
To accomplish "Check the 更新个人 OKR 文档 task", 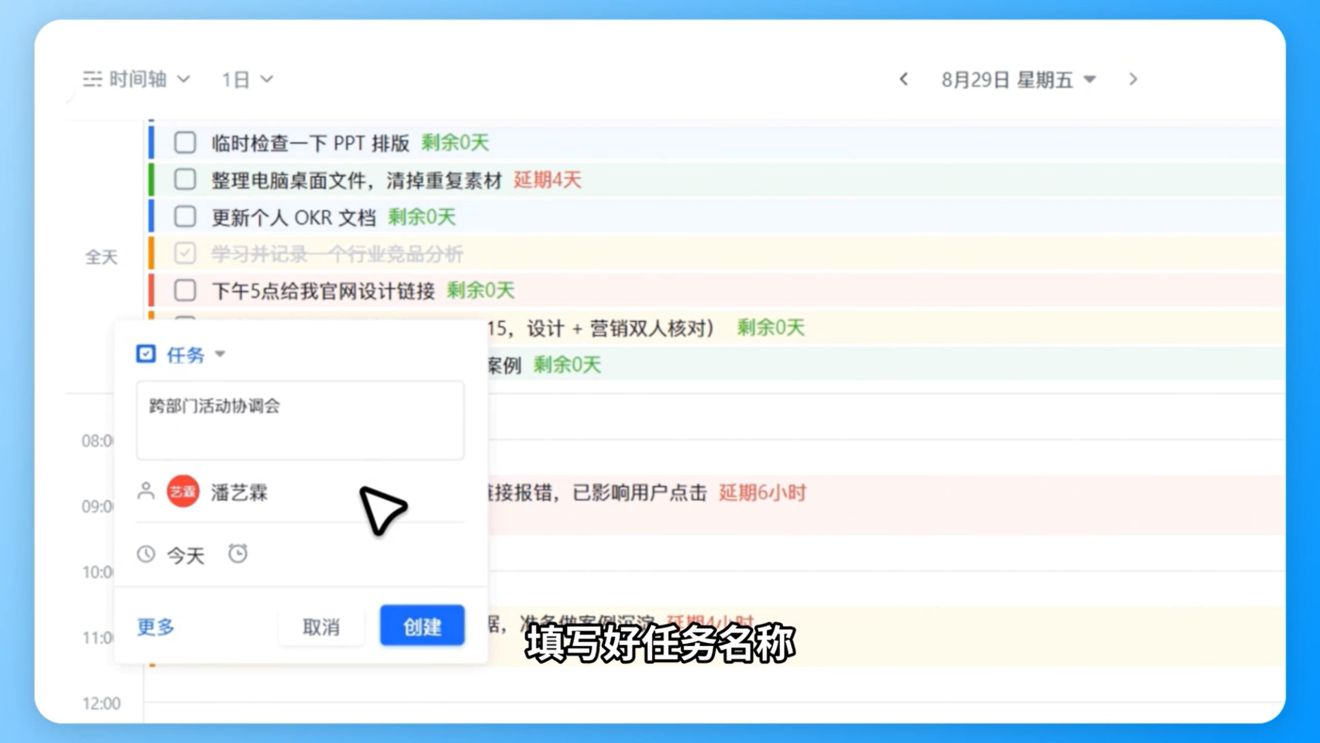I will coord(185,216).
